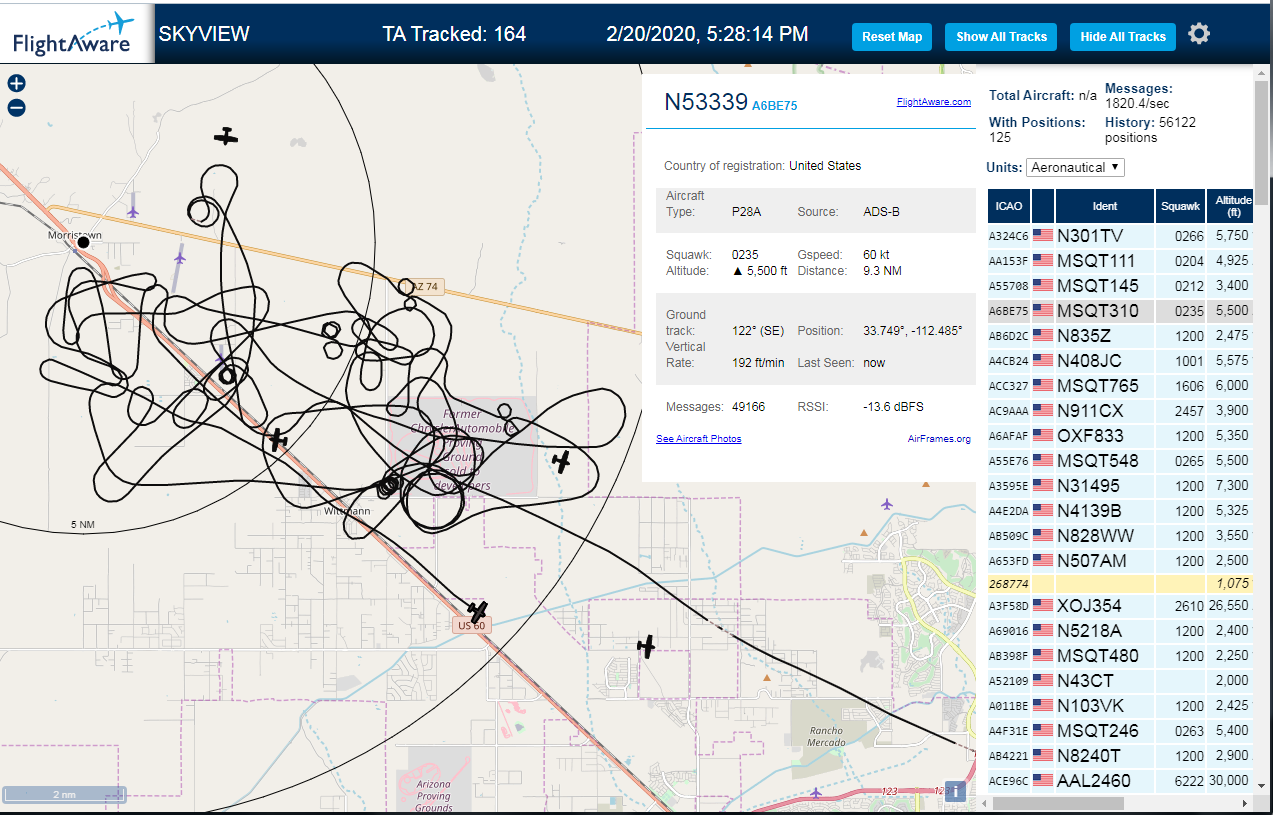Select the MSQT765 row
This screenshot has height=815, width=1273.
1120,386
